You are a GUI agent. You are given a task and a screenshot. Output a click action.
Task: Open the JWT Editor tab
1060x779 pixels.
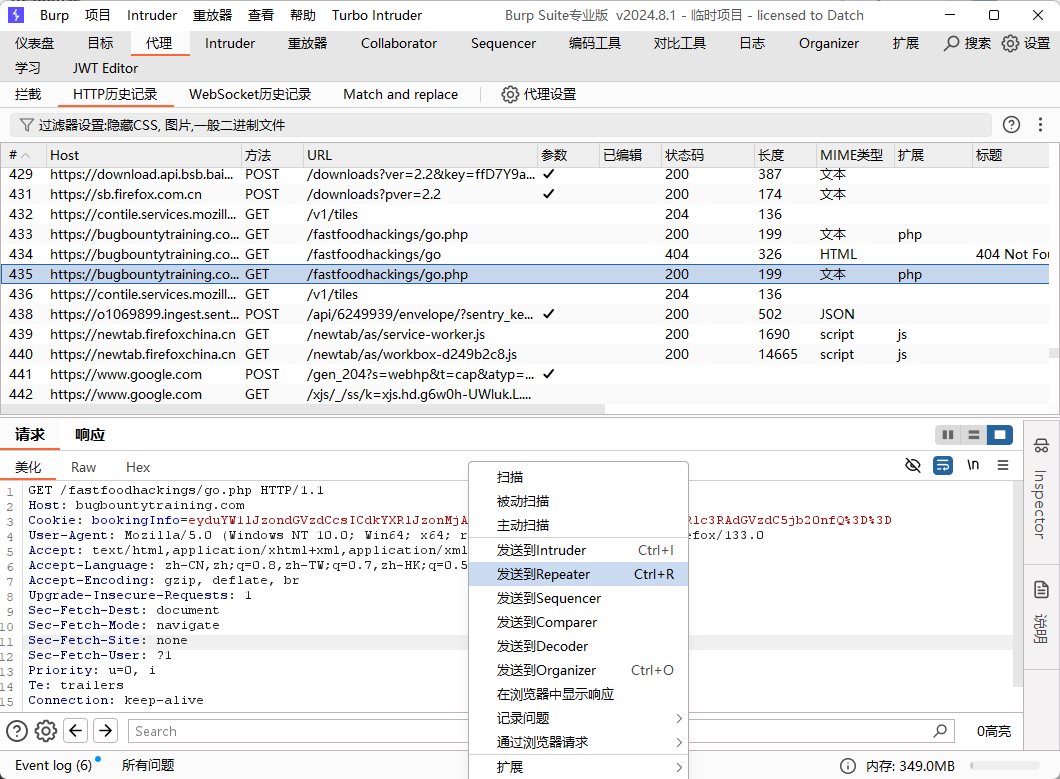(x=105, y=68)
